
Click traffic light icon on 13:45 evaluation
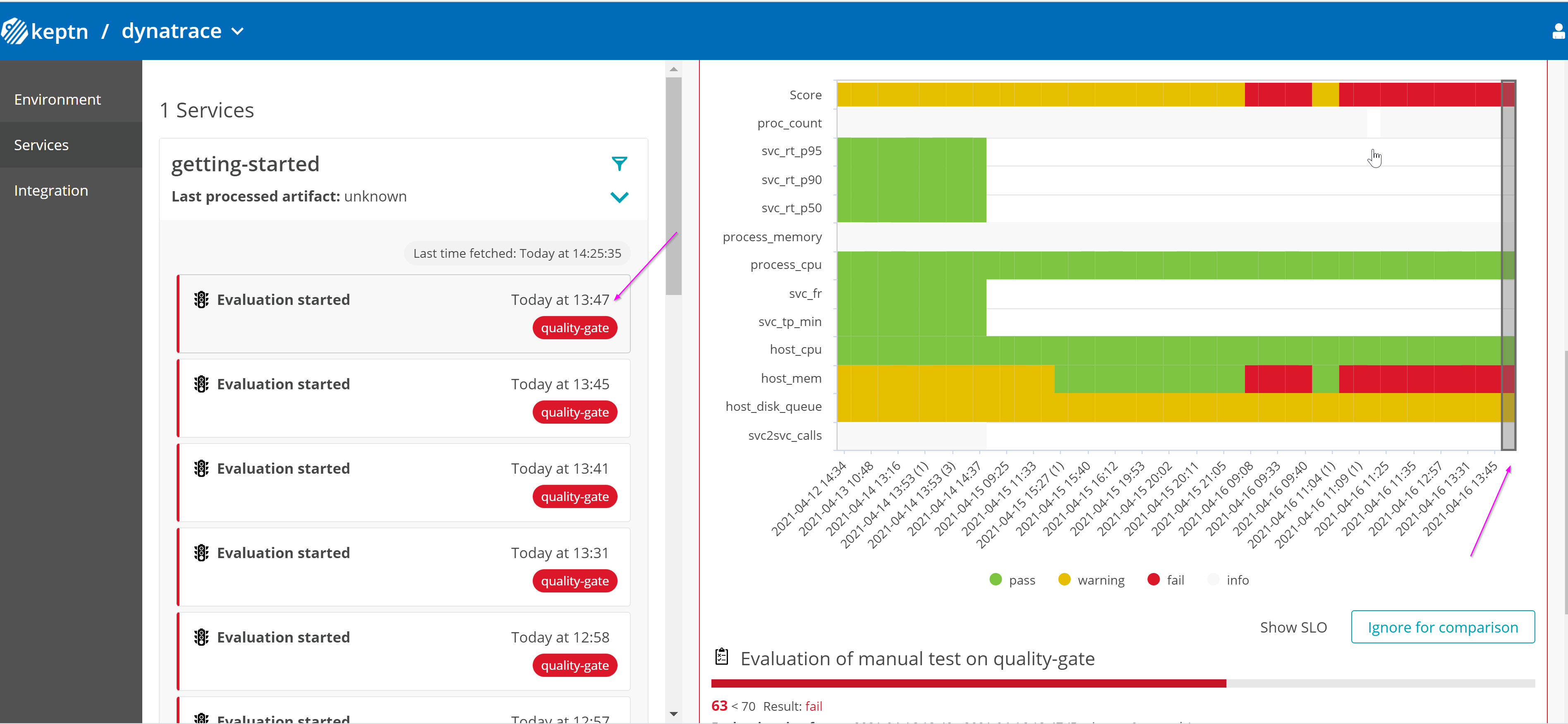coord(201,384)
